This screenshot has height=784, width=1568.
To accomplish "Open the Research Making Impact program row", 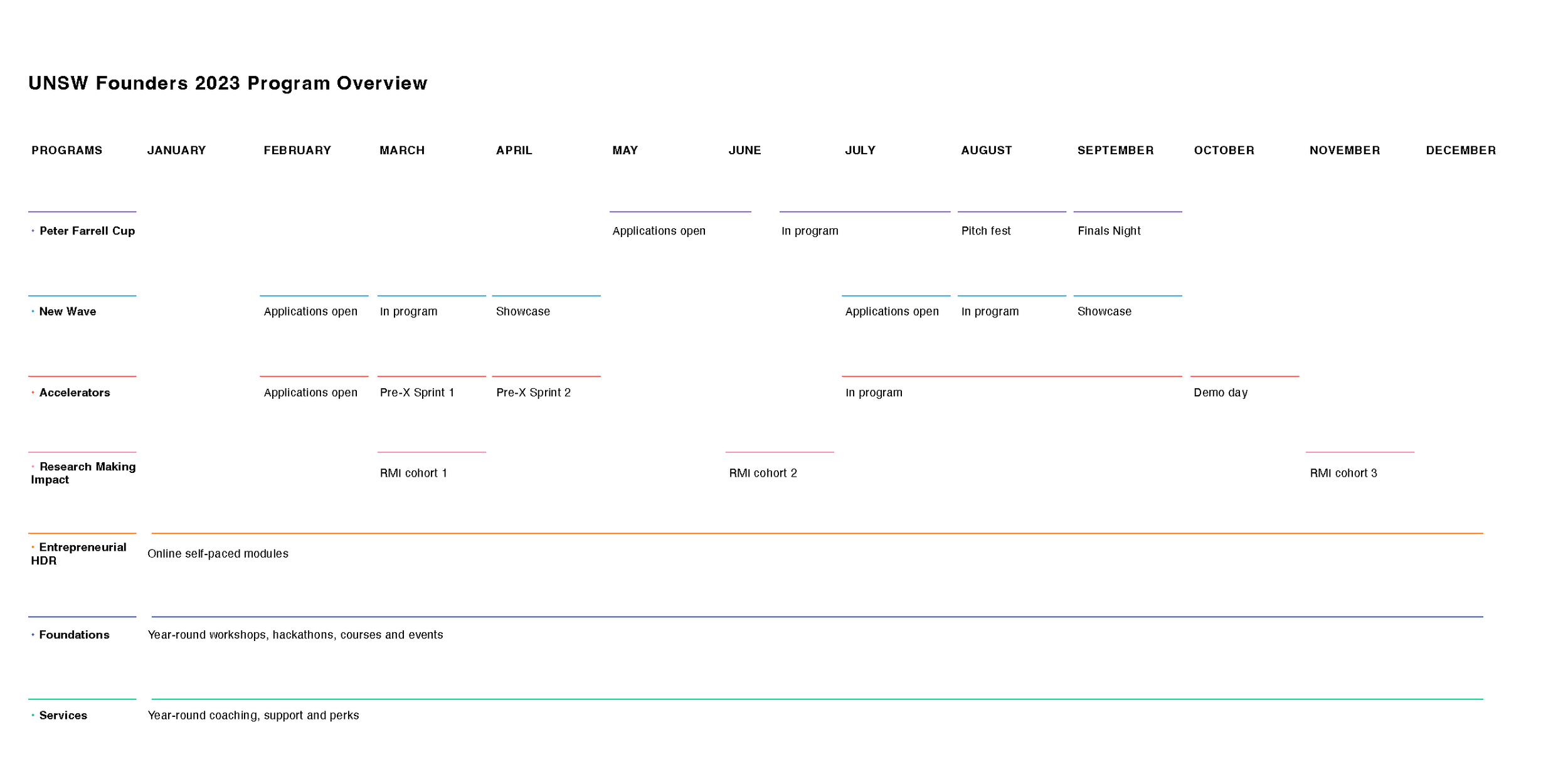I will point(83,473).
